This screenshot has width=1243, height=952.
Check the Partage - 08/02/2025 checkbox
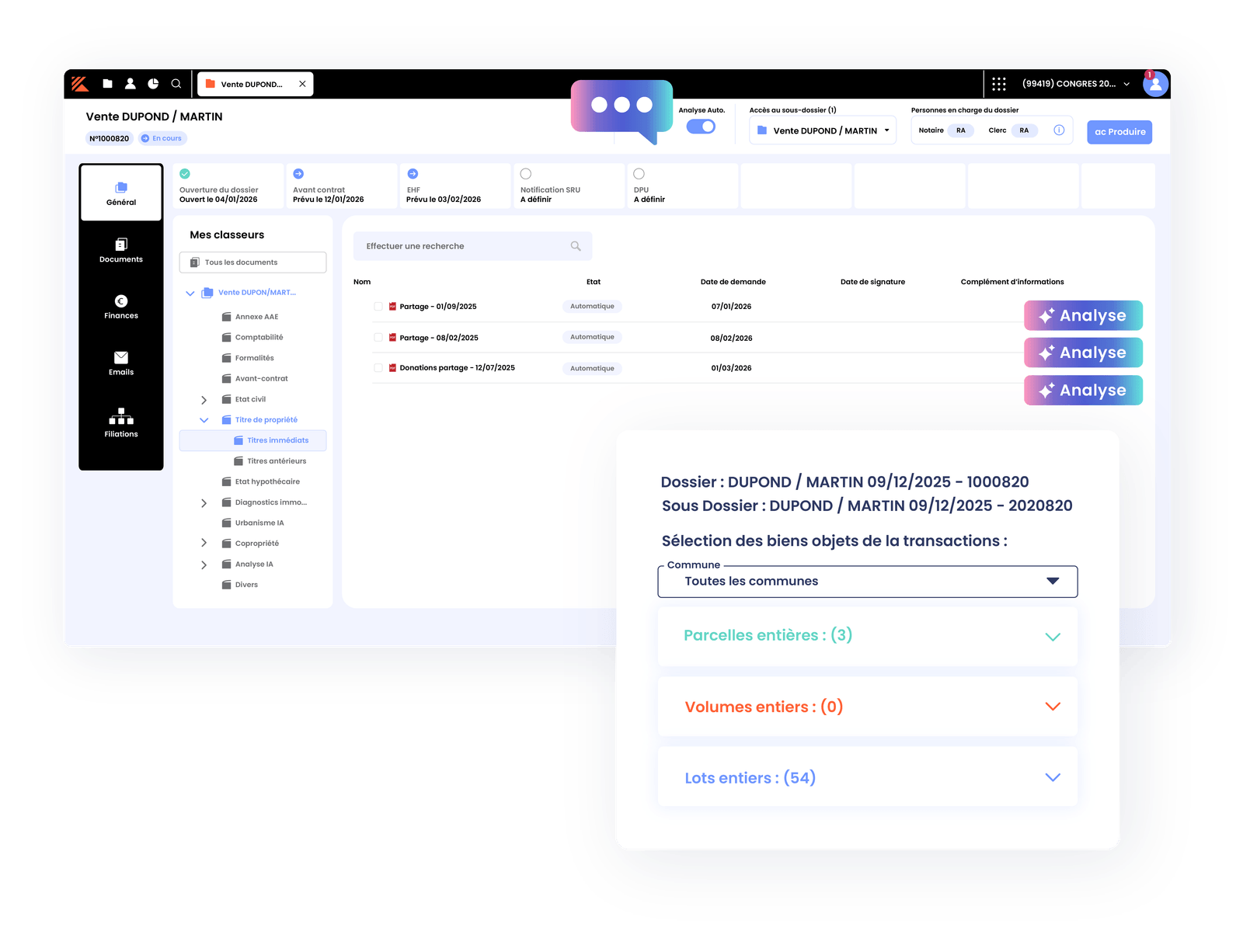point(378,338)
